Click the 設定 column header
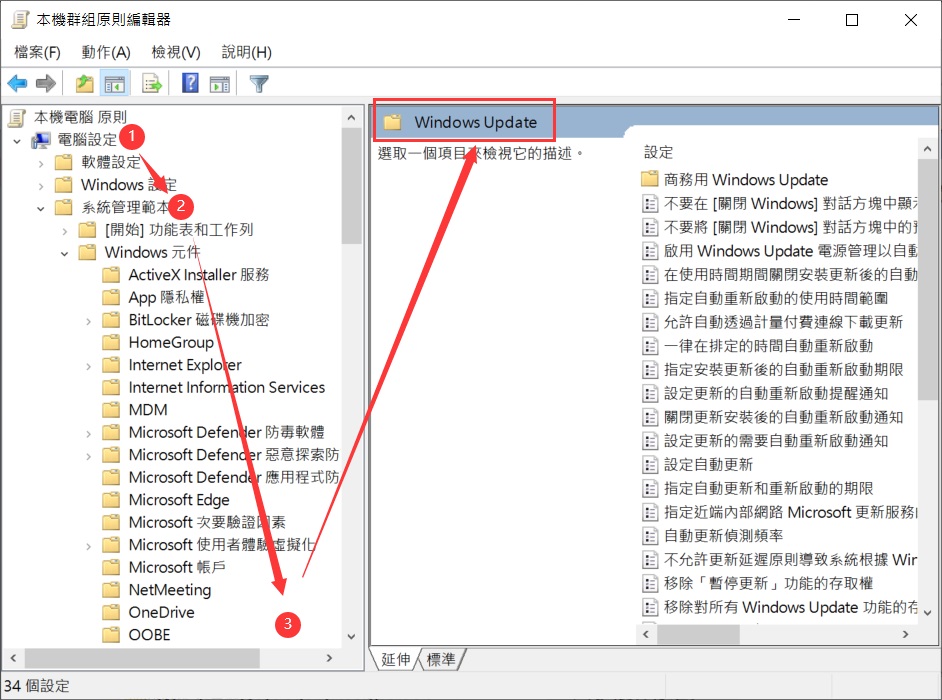 (658, 152)
